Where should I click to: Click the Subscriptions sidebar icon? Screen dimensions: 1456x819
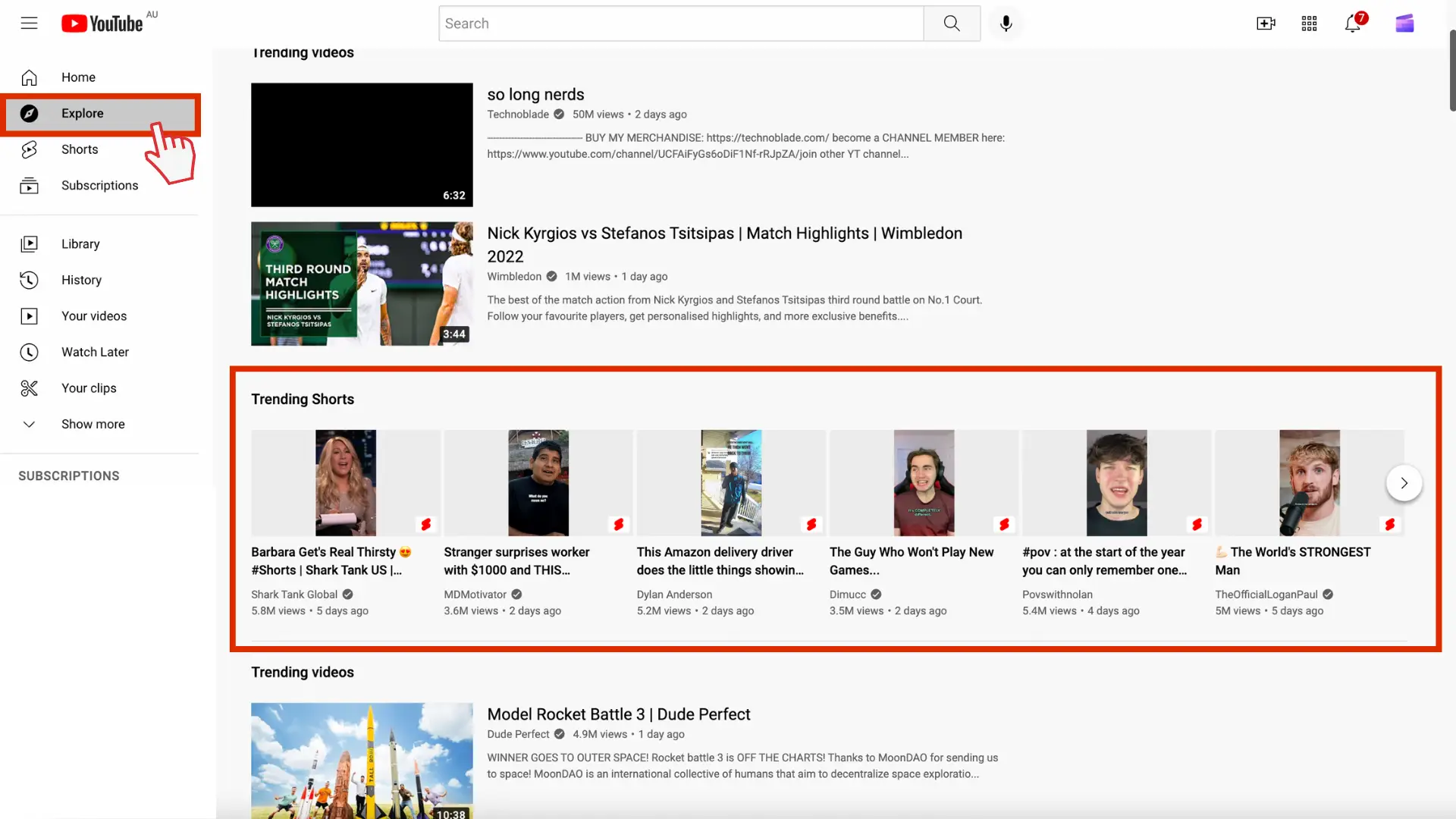29,186
